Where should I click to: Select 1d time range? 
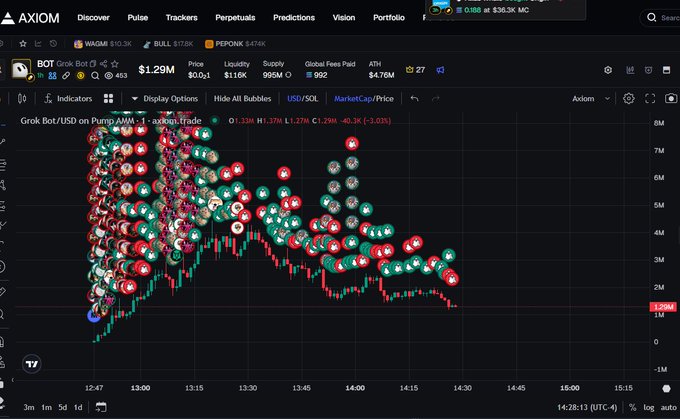point(78,407)
